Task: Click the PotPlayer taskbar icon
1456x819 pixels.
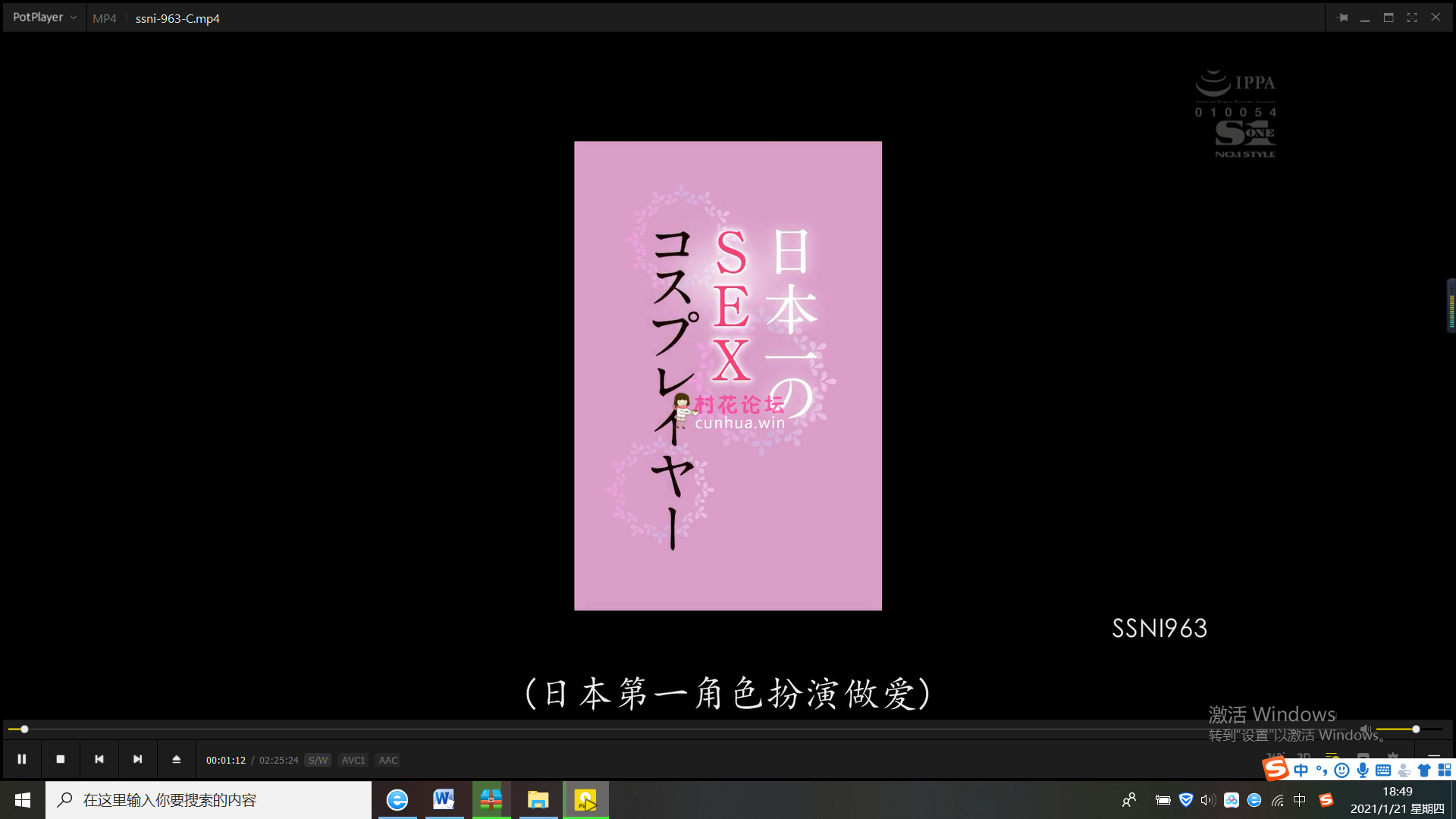Action: [585, 800]
